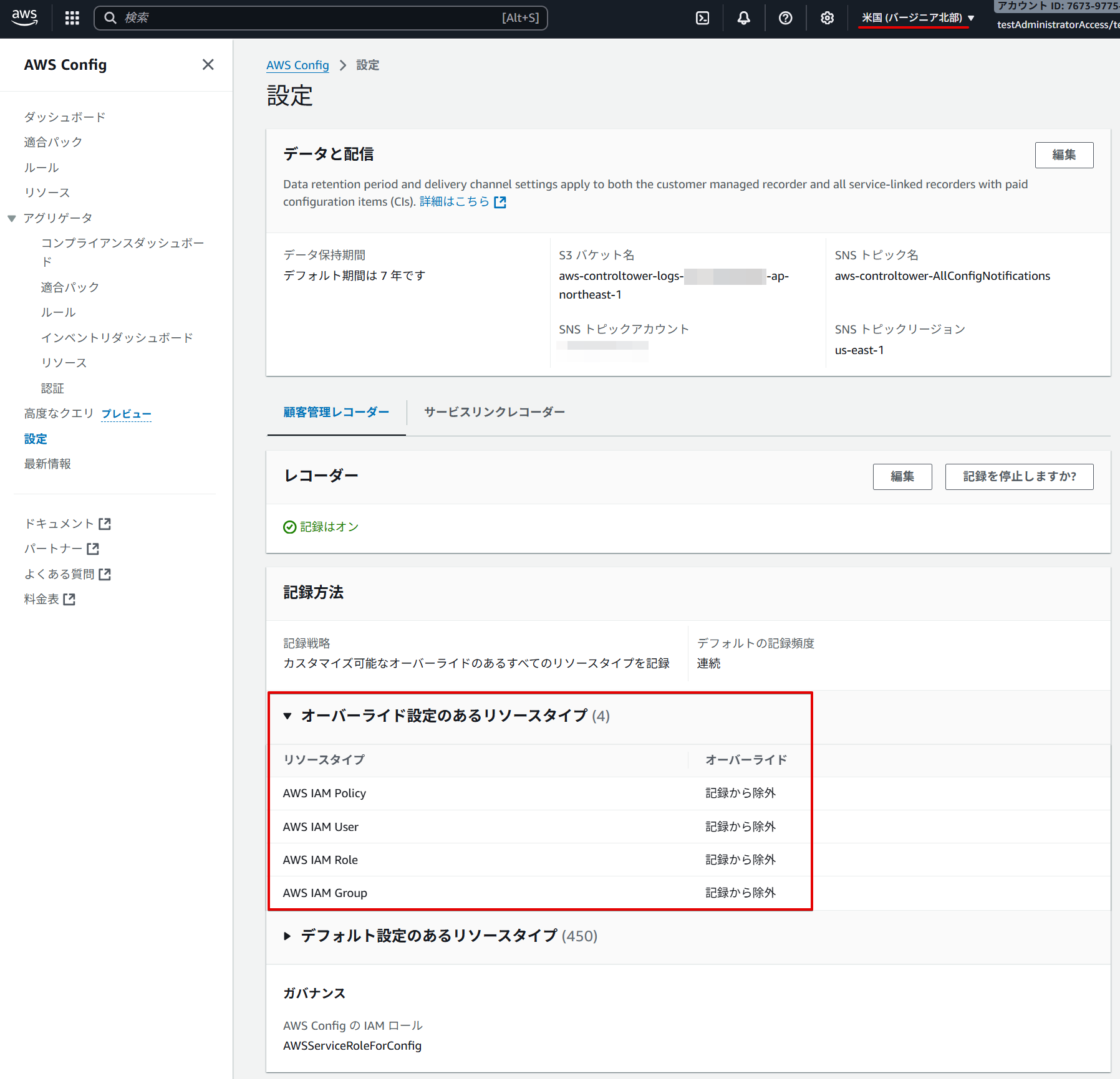Collapse the アグリゲータ sidebar section

12,218
